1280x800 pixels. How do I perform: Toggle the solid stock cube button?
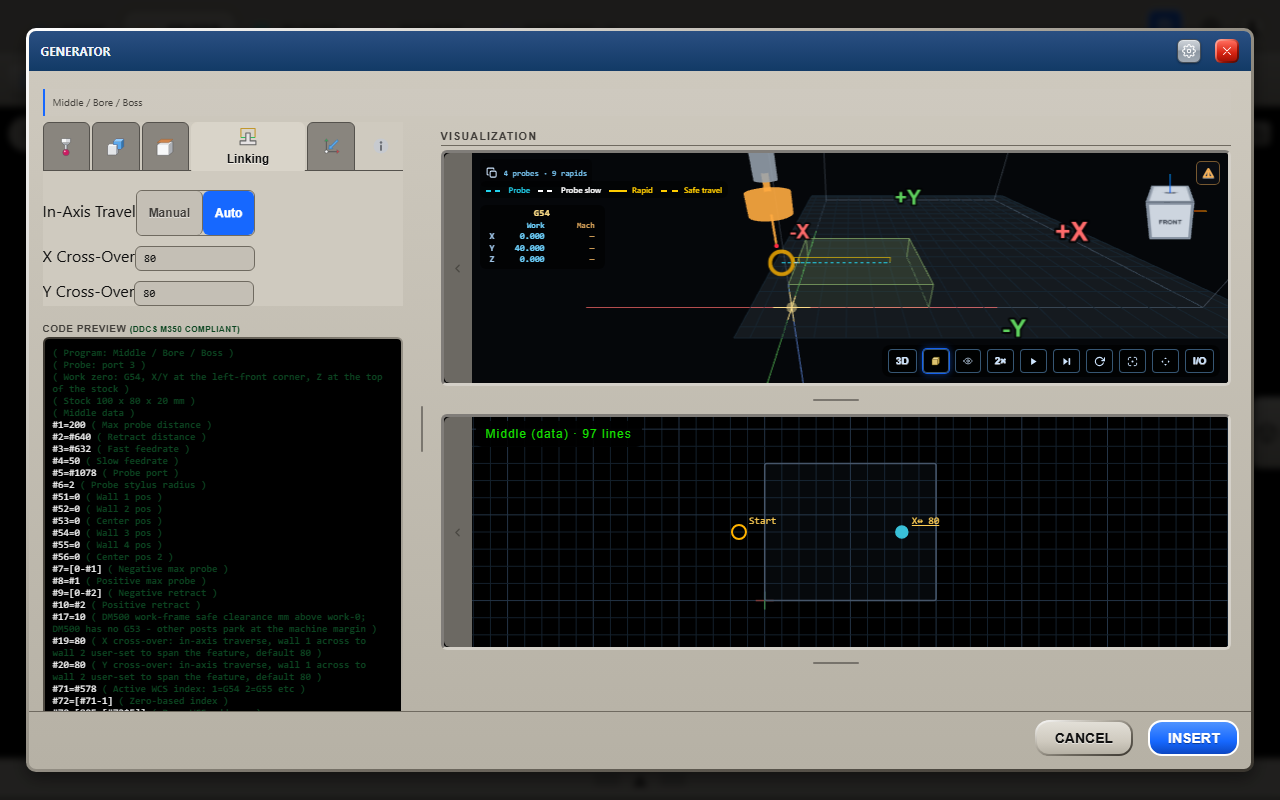pos(936,361)
